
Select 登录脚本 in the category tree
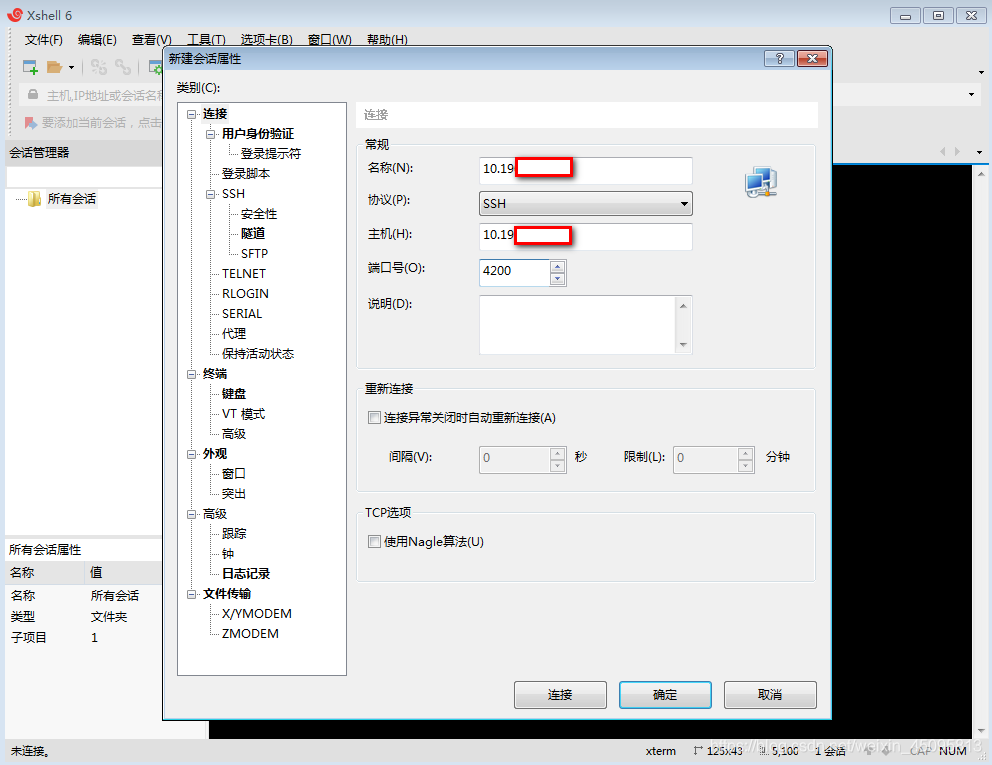pyautogui.click(x=246, y=174)
